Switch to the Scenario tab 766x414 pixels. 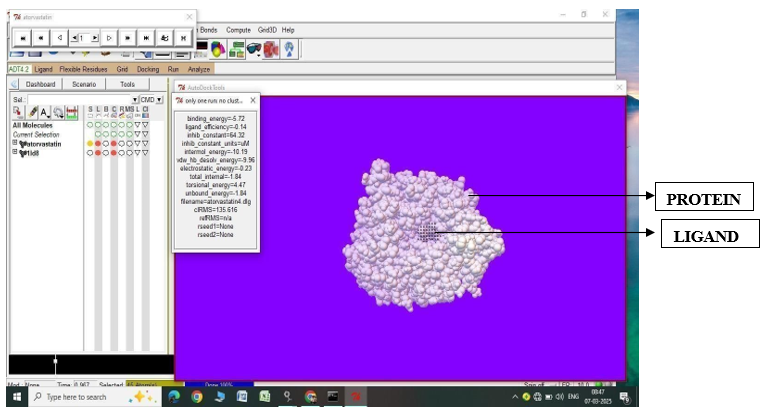click(84, 84)
